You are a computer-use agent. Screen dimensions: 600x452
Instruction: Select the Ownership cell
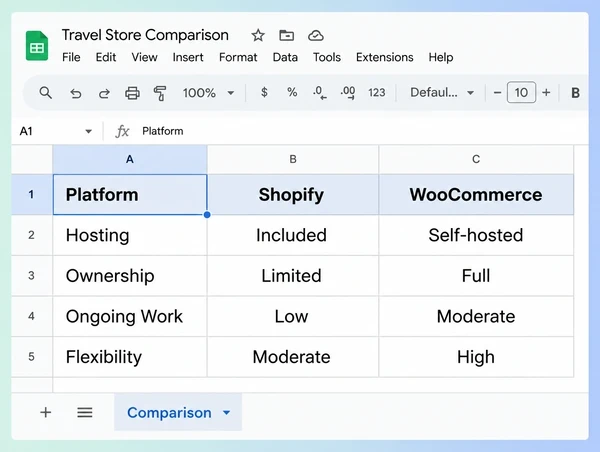[130, 276]
